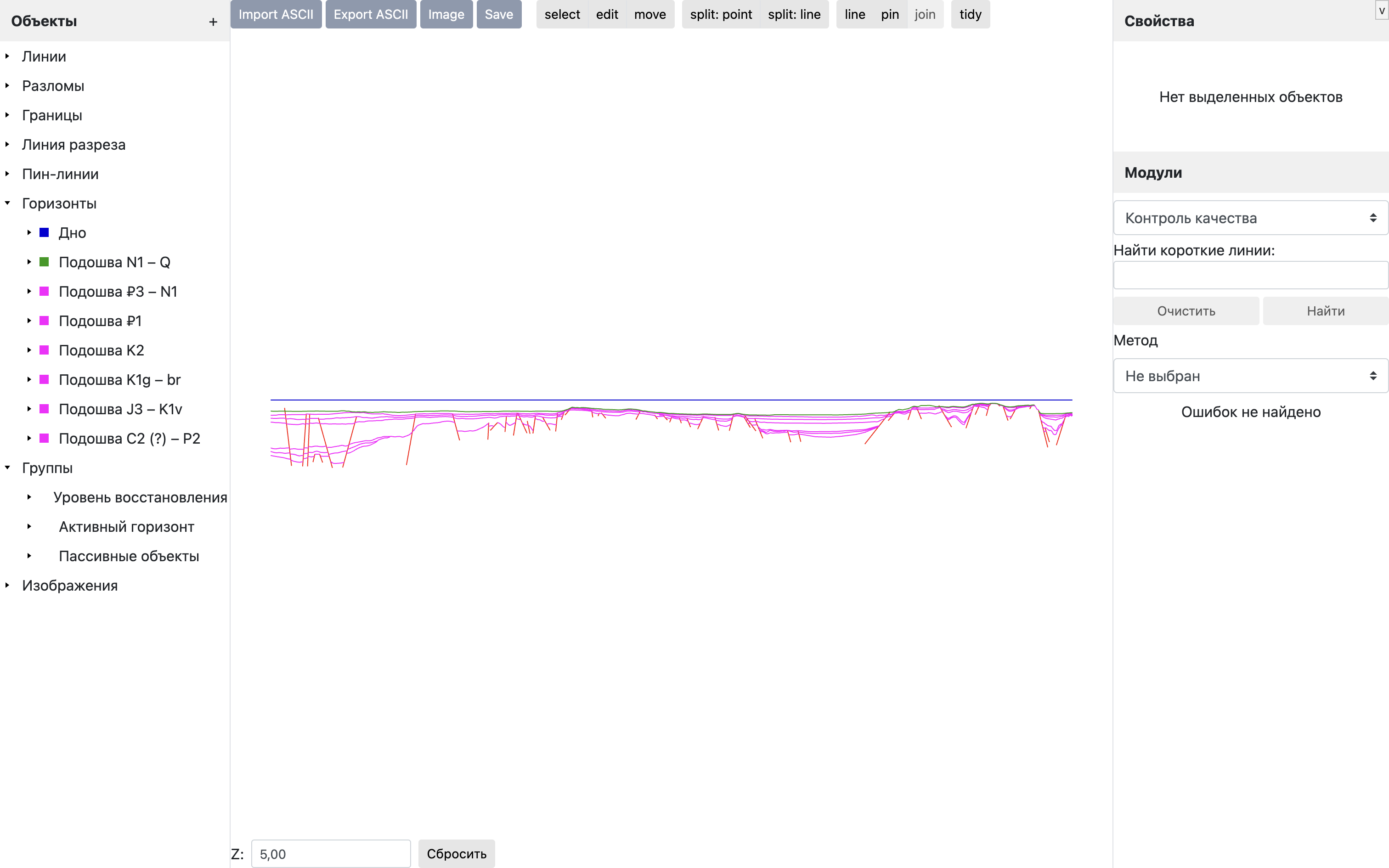Expand the Подошва K2 horizon arrow
This screenshot has width=1389, height=868.
[28, 350]
